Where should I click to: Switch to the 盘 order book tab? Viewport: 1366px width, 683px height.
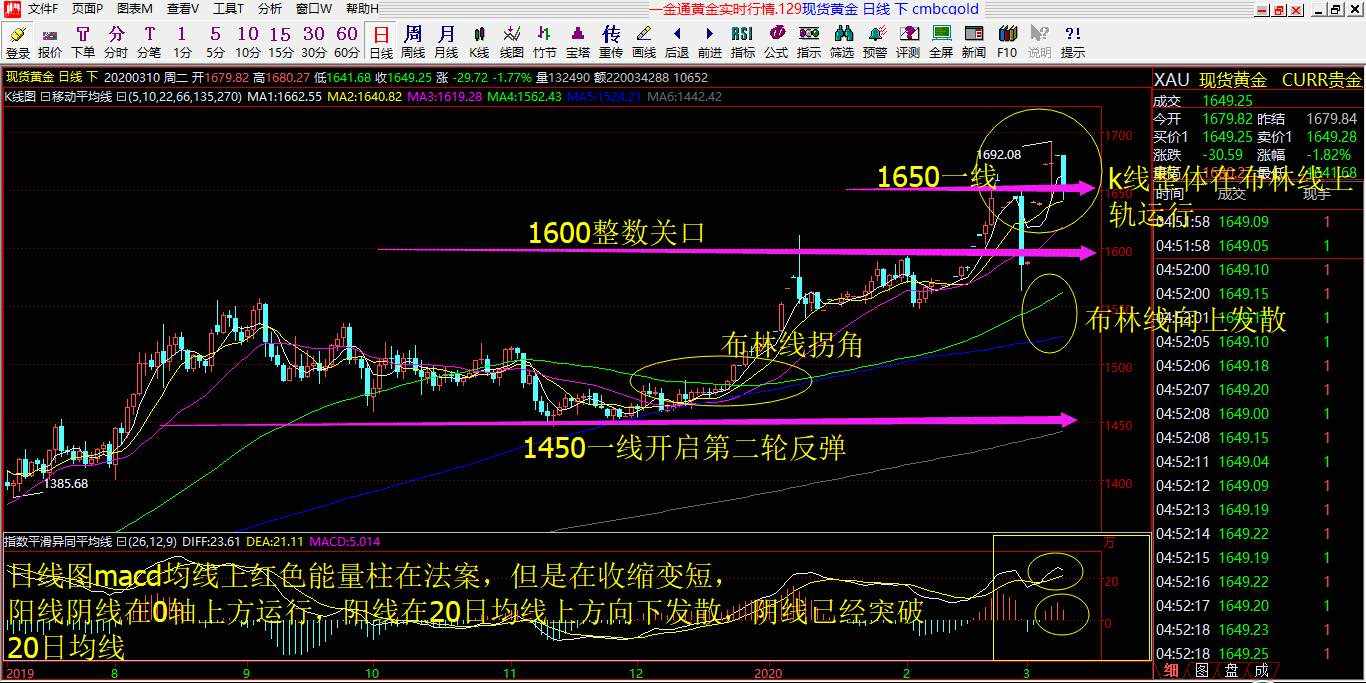tap(1232, 670)
